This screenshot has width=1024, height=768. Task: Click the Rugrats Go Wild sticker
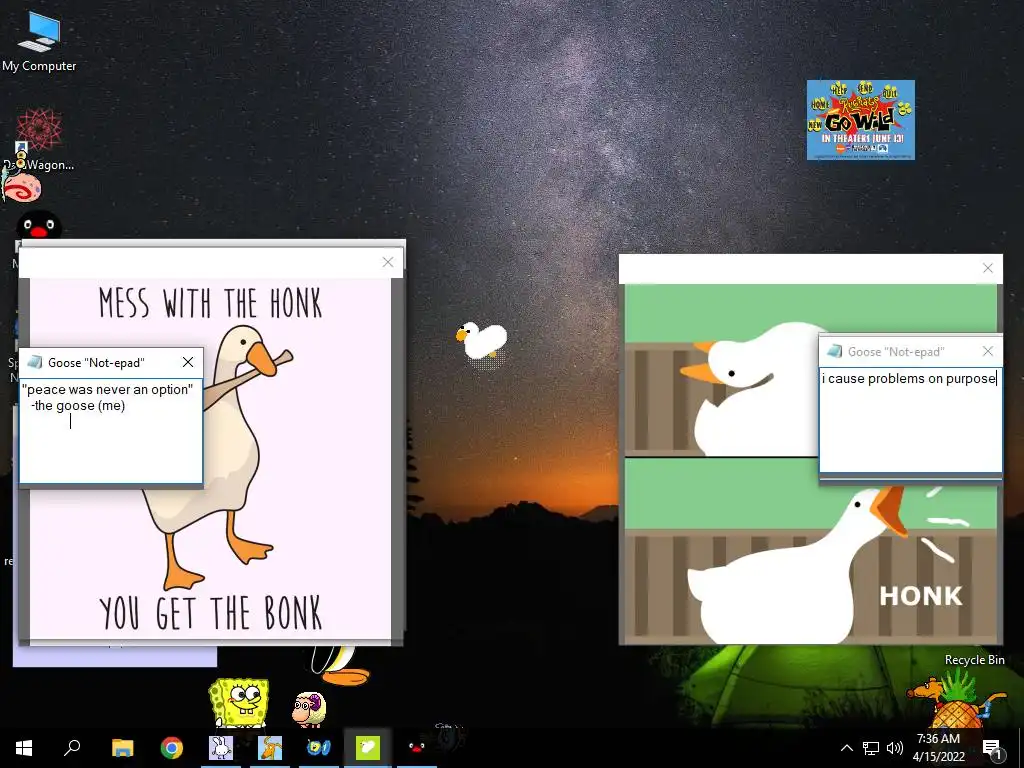[x=860, y=120]
